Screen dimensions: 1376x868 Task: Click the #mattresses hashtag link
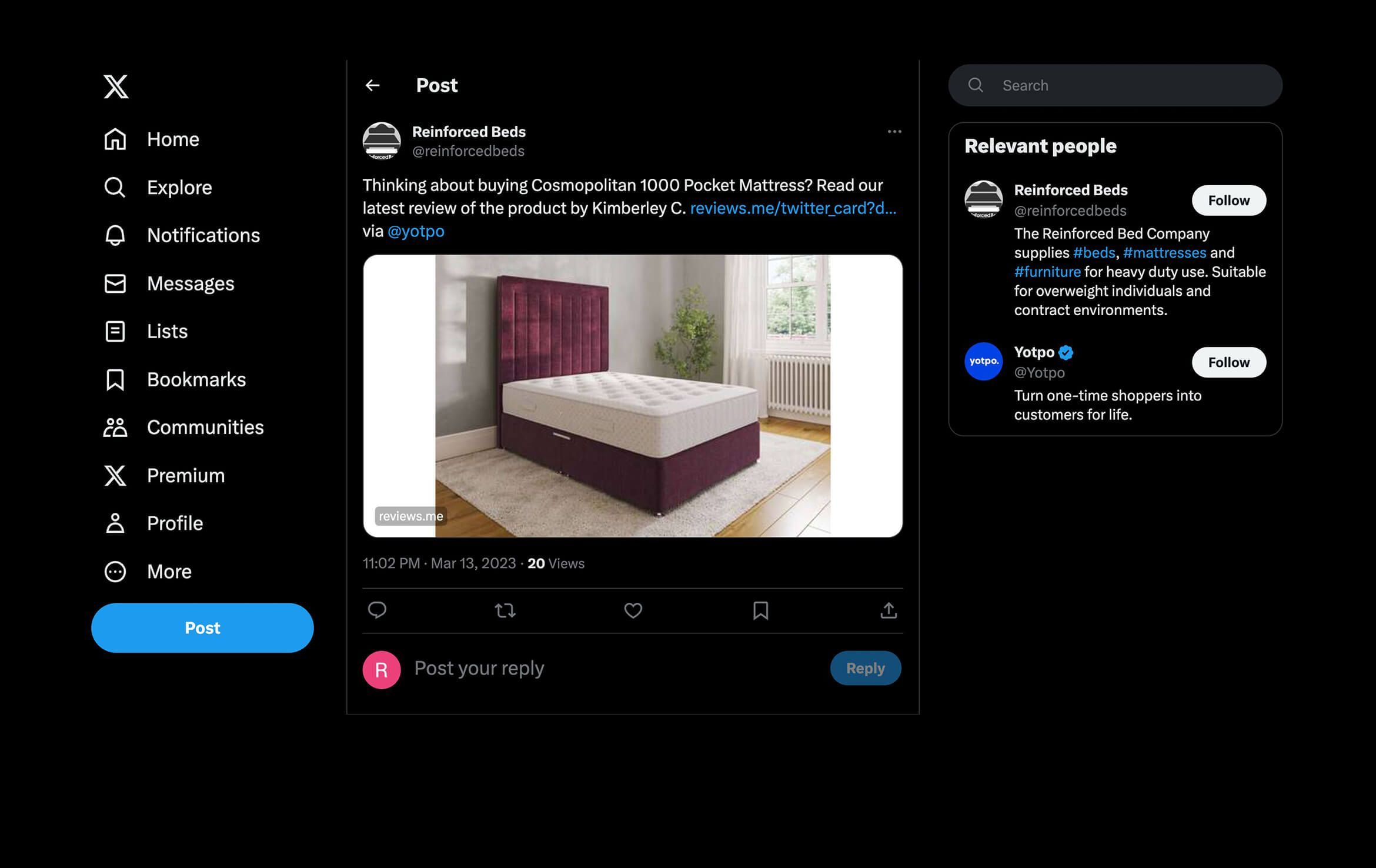click(x=1164, y=252)
